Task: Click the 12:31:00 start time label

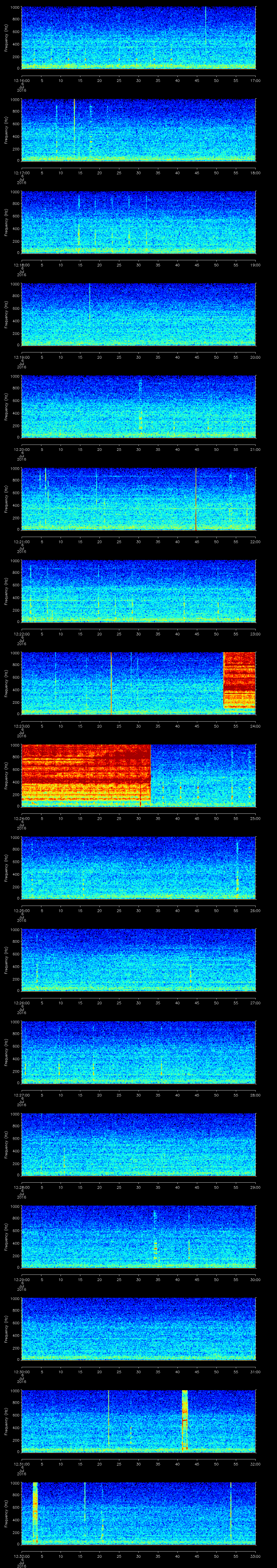Action: point(22,1463)
